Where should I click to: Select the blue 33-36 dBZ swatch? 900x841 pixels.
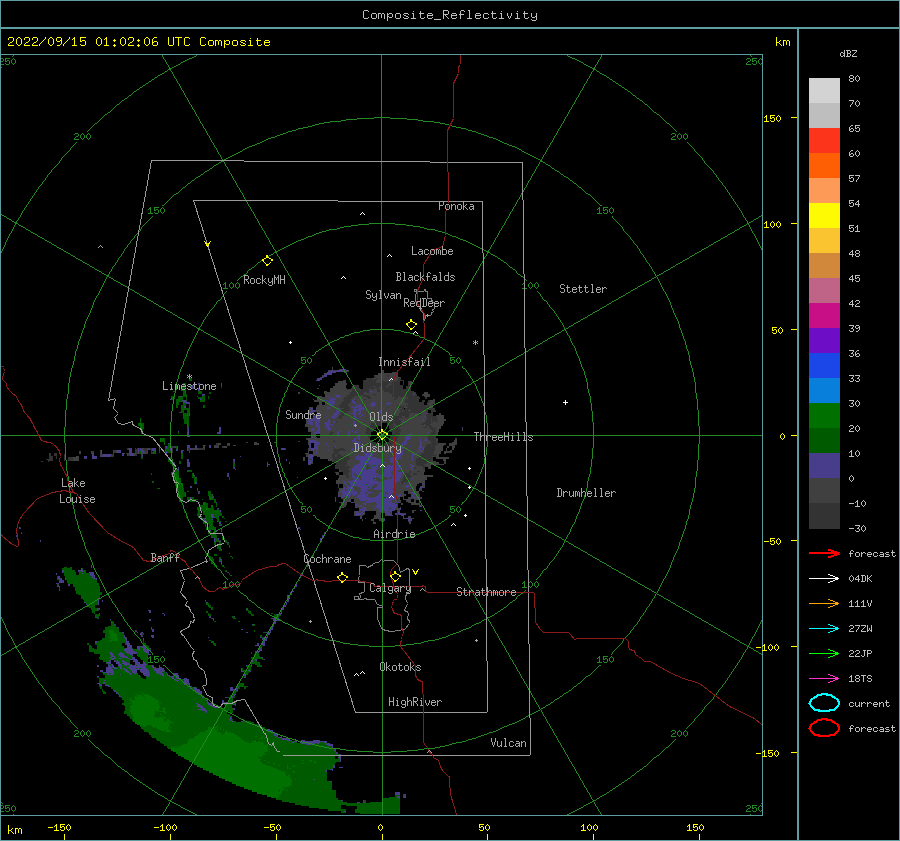(x=824, y=366)
